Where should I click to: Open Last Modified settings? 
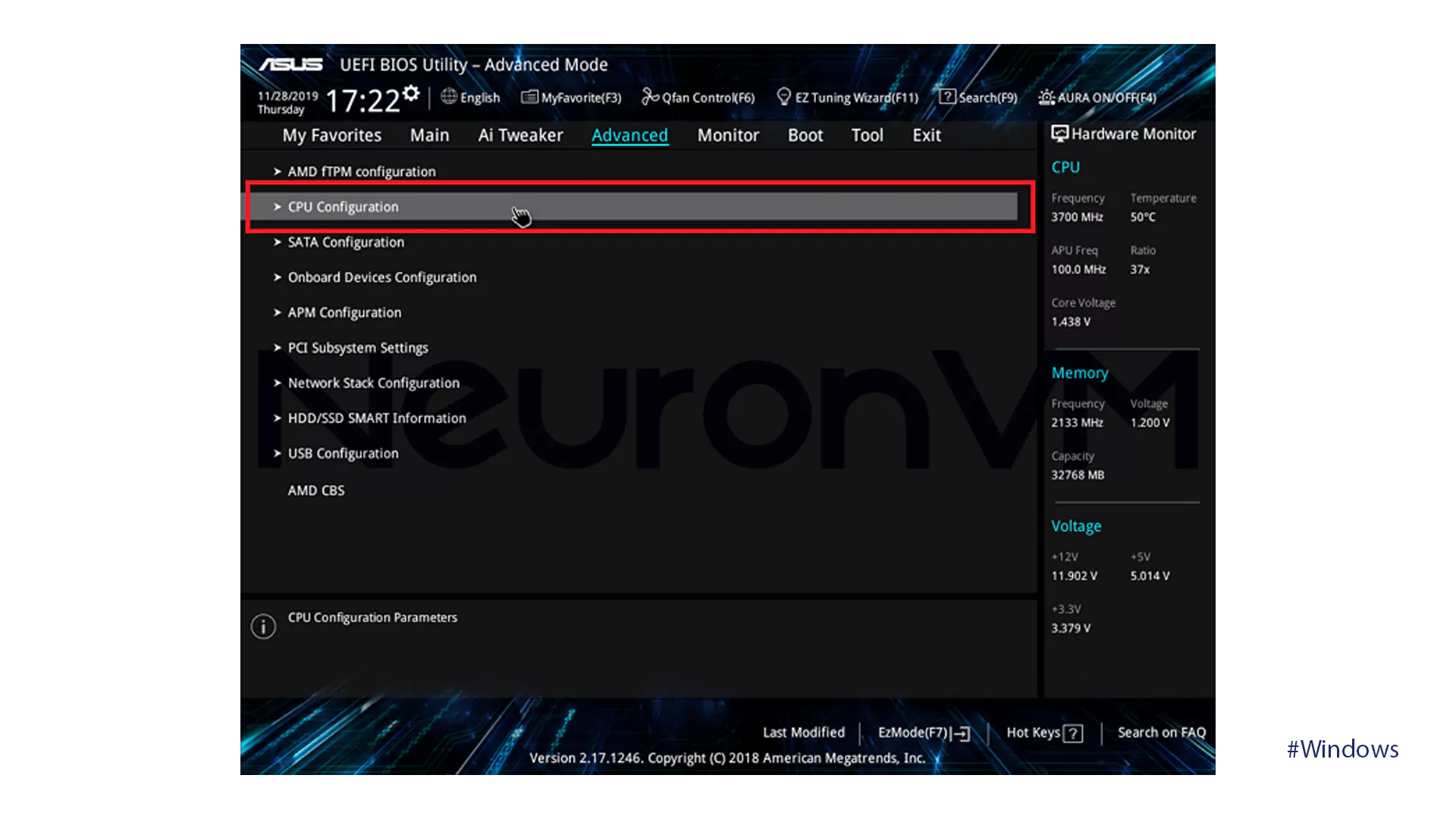tap(804, 733)
